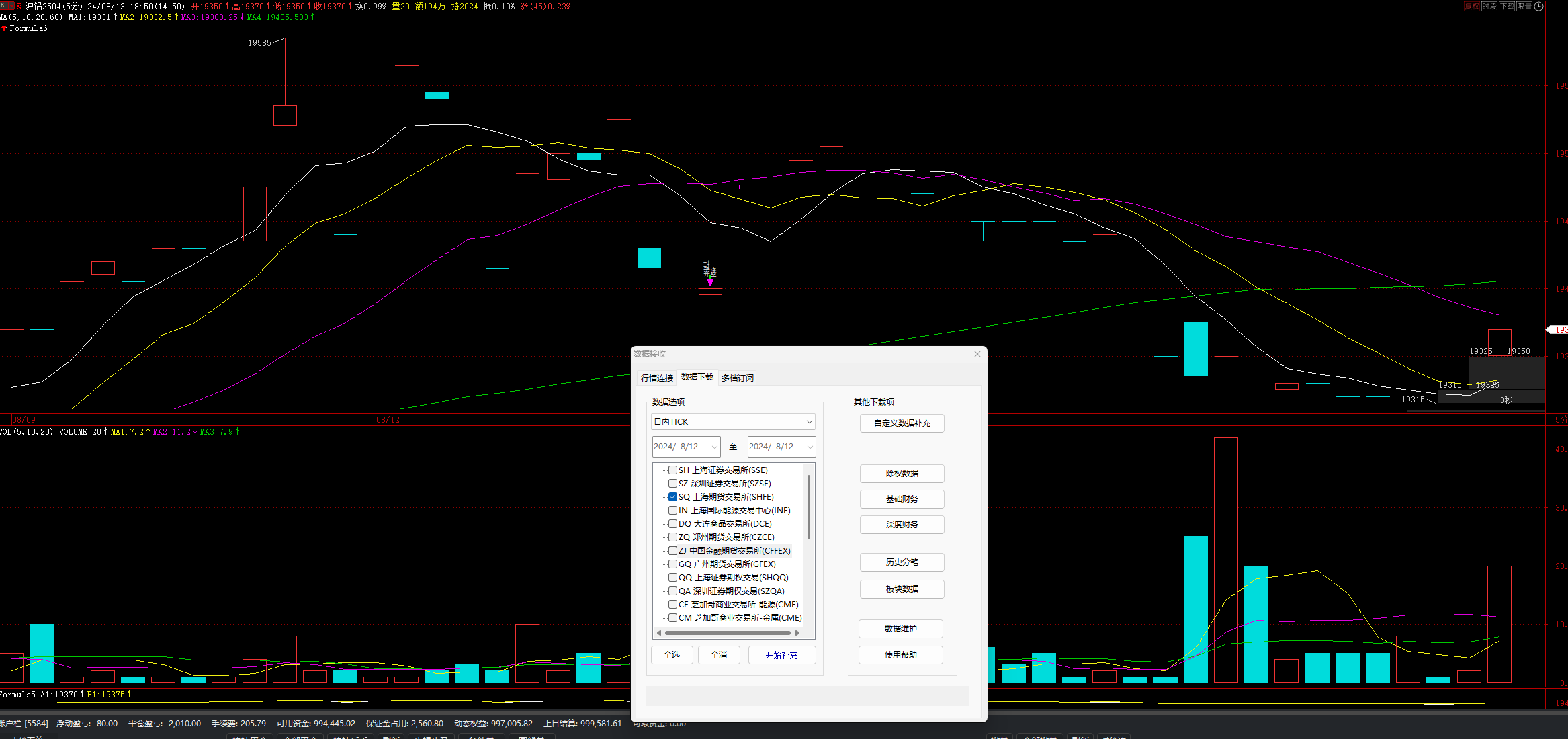The height and width of the screenshot is (739, 1568).
Task: Click the 时段 period icon
Action: pos(1489,6)
